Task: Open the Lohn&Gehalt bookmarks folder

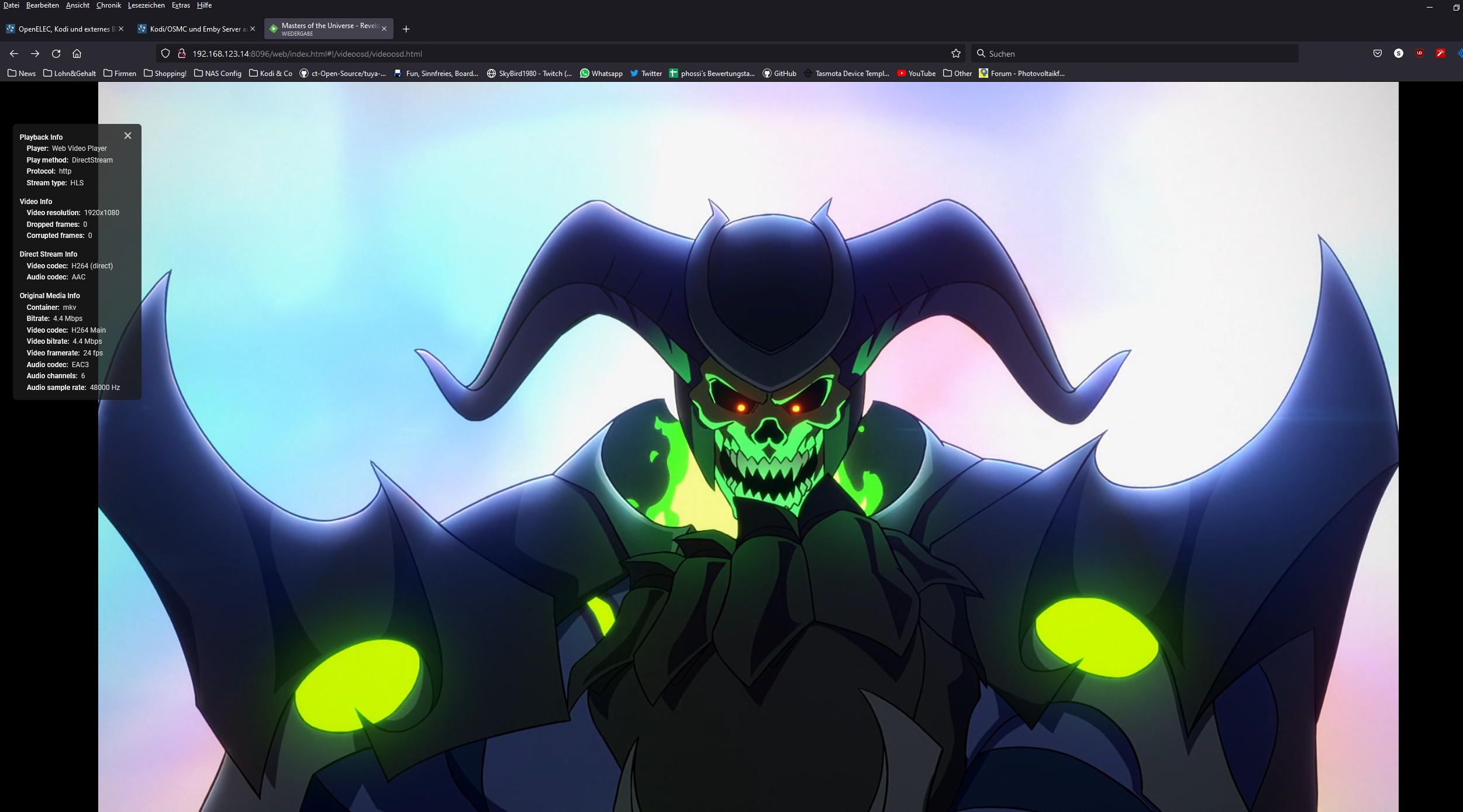Action: tap(70, 74)
